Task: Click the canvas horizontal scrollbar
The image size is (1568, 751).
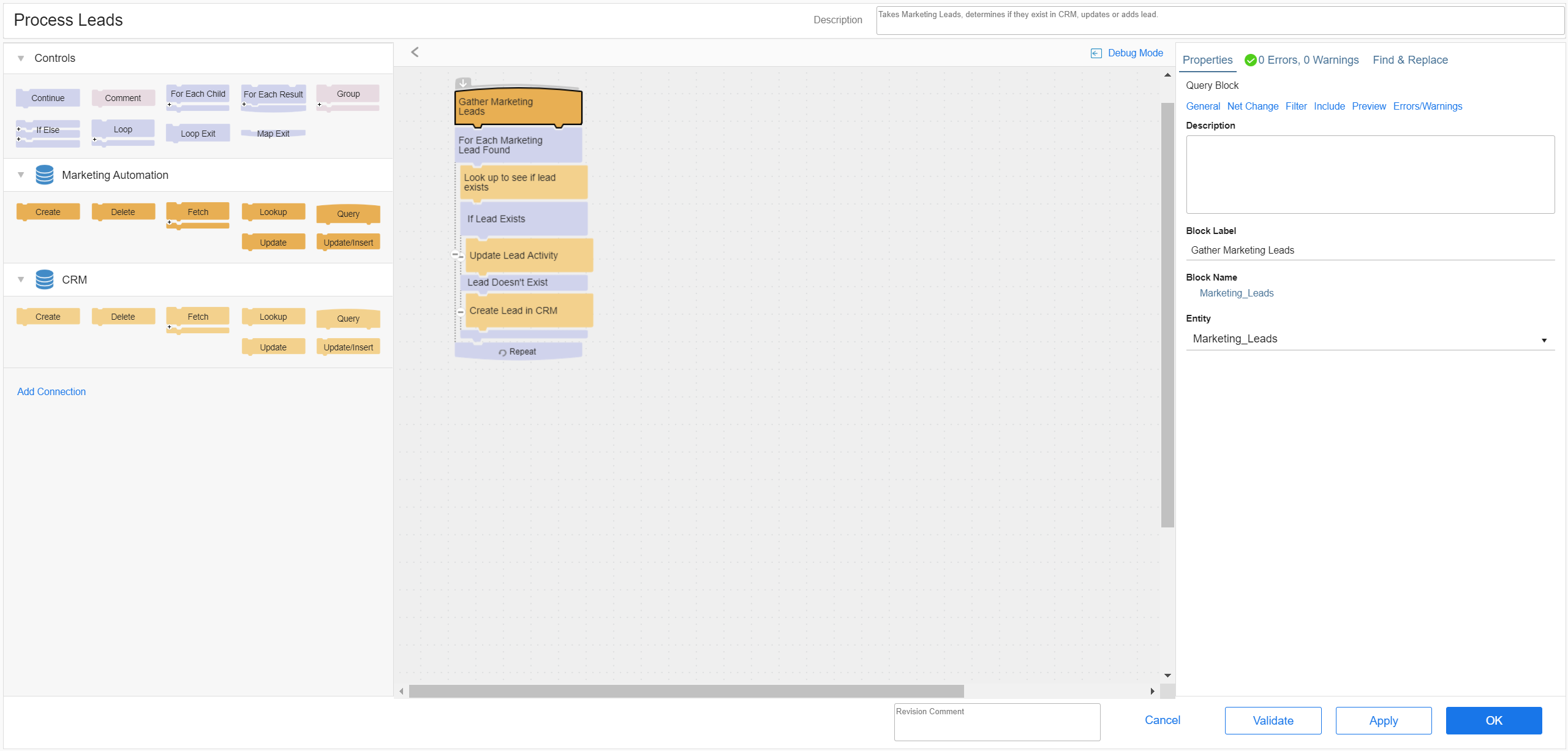Action: [x=686, y=691]
